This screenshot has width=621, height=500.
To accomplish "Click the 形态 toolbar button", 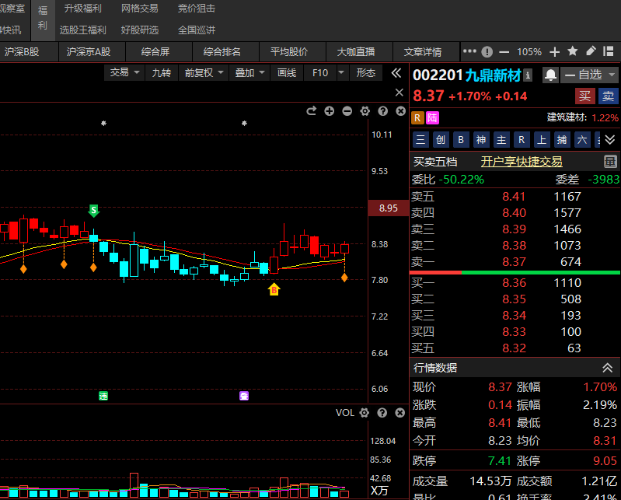I will coord(366,73).
